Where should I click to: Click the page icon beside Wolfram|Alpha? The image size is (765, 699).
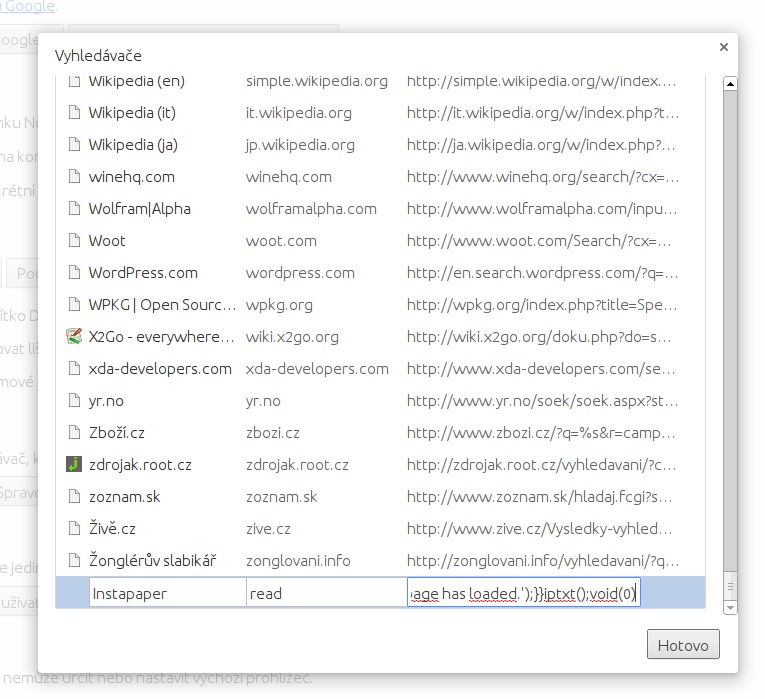coord(74,209)
